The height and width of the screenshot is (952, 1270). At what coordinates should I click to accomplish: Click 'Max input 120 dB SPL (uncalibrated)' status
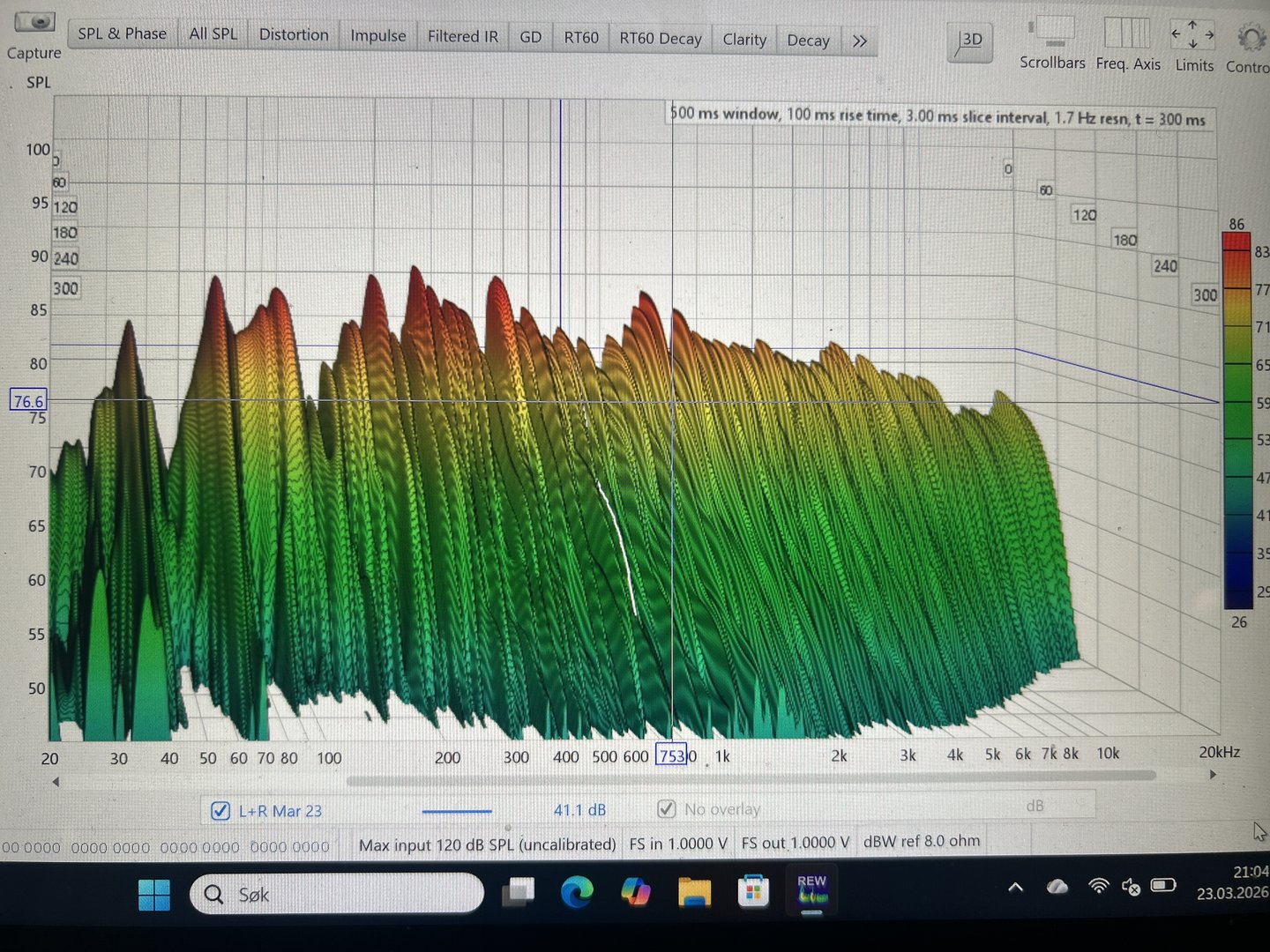tap(487, 844)
